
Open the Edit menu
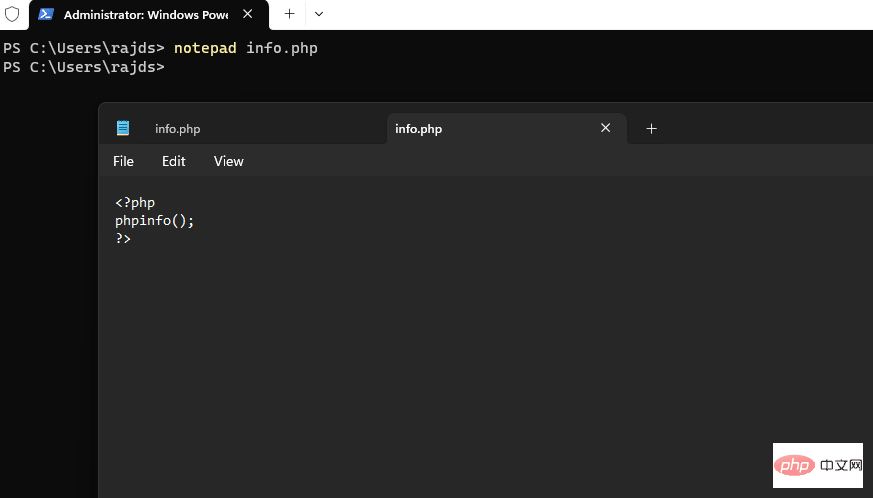[174, 161]
